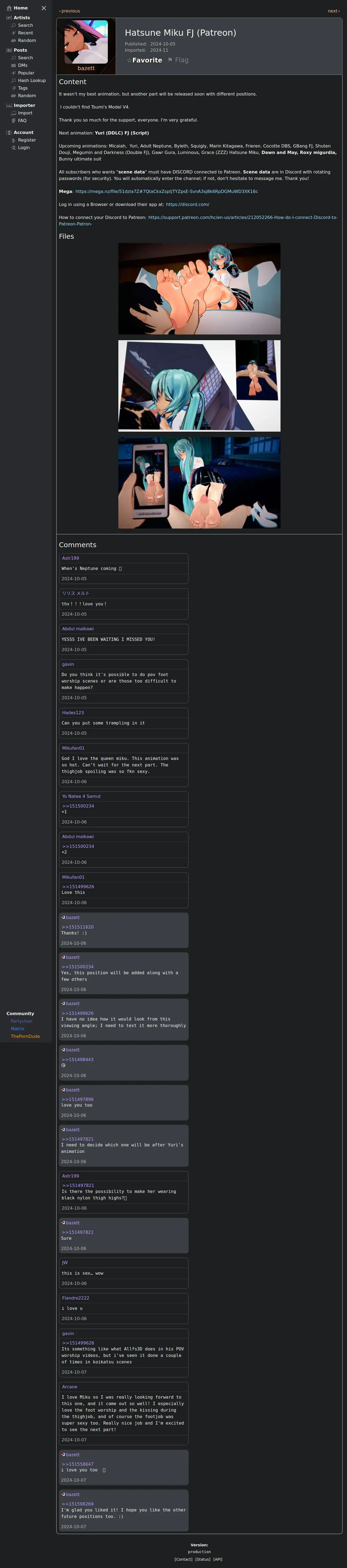347x1568 pixels.
Task: Open the Register page
Action: pos(27,140)
